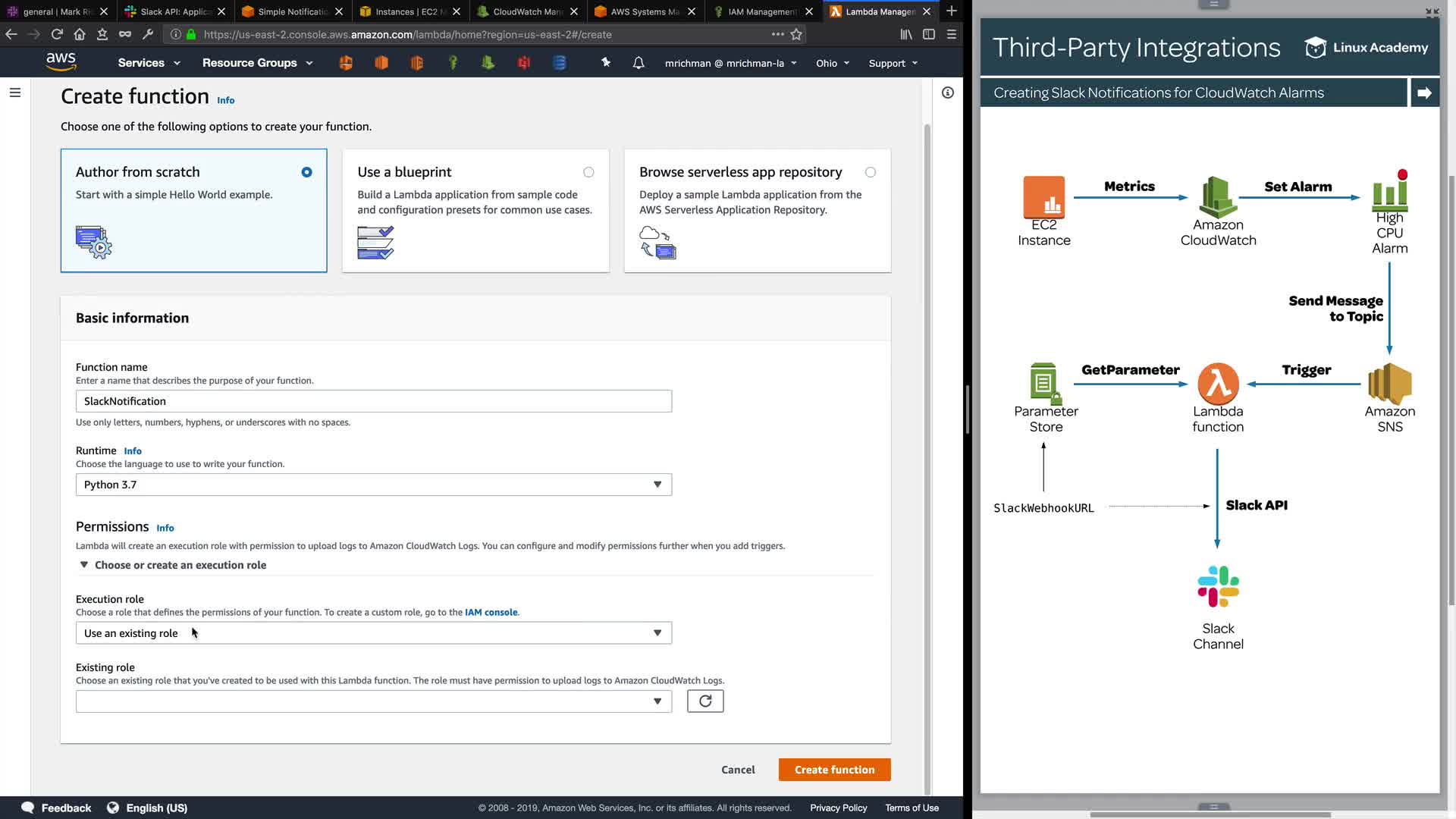1456x819 pixels.
Task: Click the pin shortcut icon in AWS navbar
Action: (x=605, y=63)
